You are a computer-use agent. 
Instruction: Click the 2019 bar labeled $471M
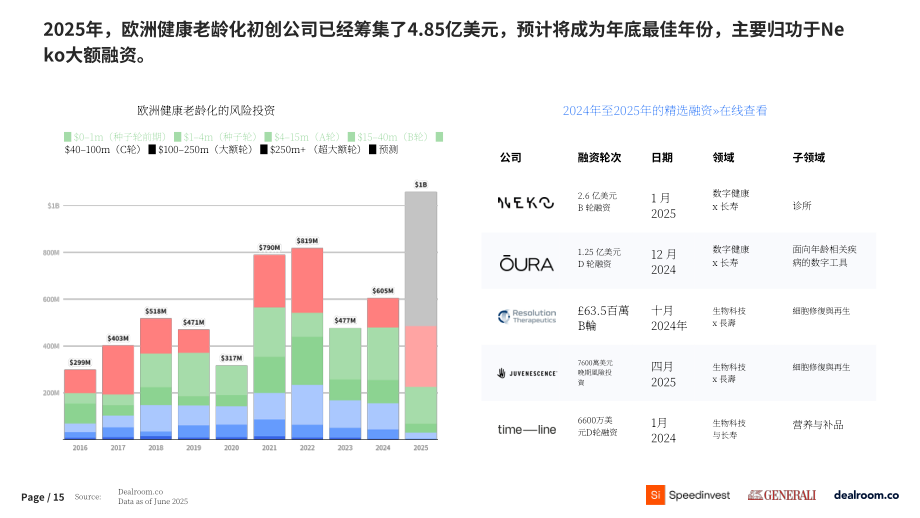point(194,384)
